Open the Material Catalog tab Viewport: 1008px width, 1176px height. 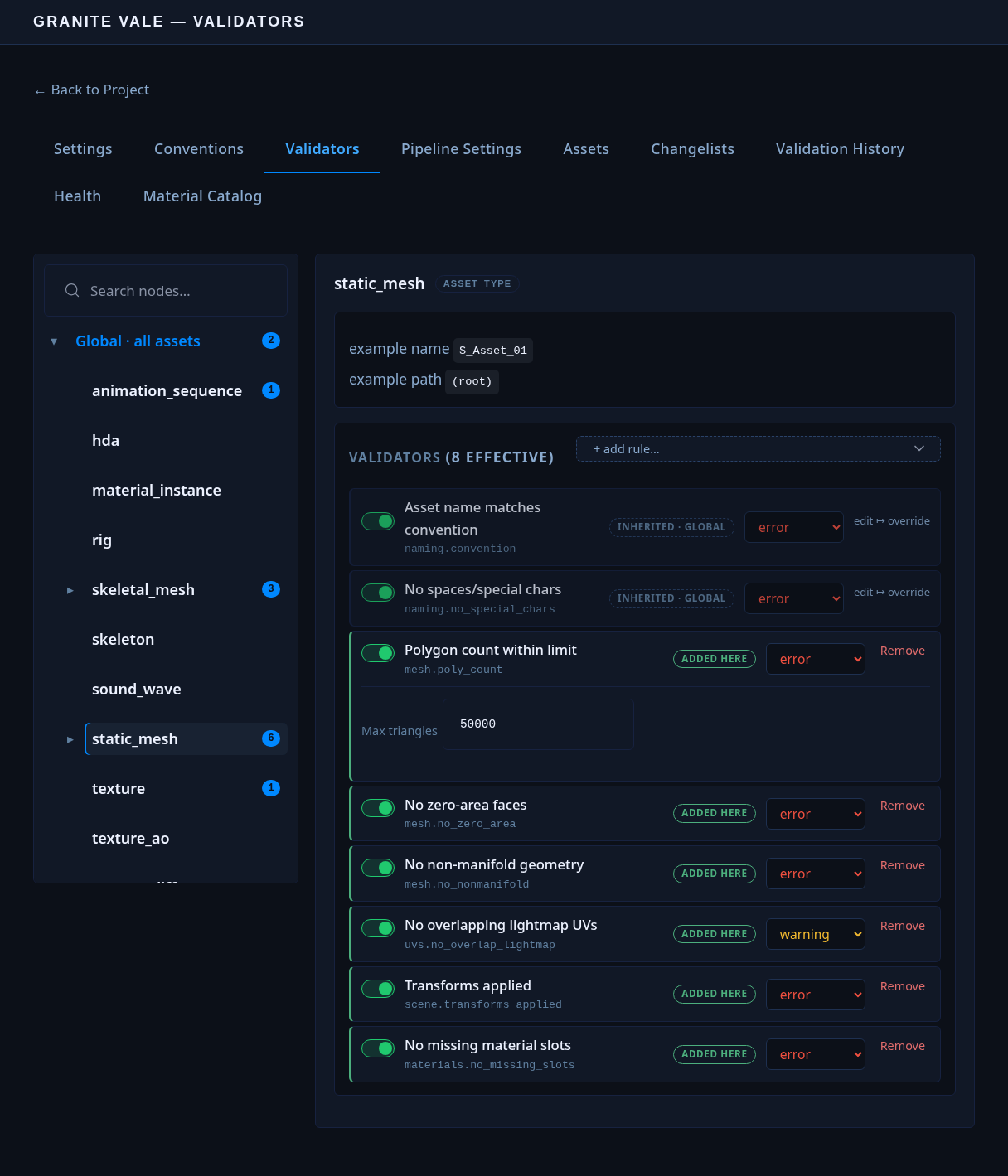(x=202, y=196)
